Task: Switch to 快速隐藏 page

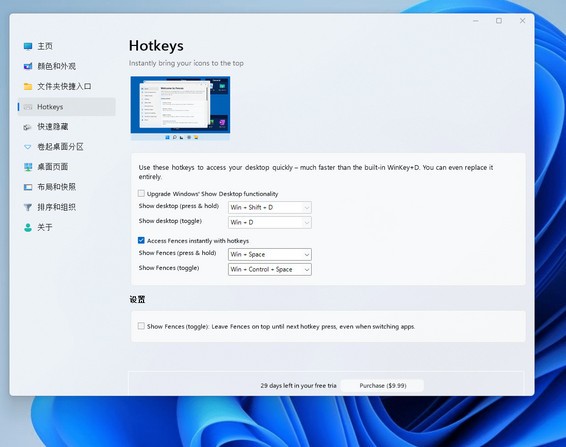Action: (x=53, y=127)
